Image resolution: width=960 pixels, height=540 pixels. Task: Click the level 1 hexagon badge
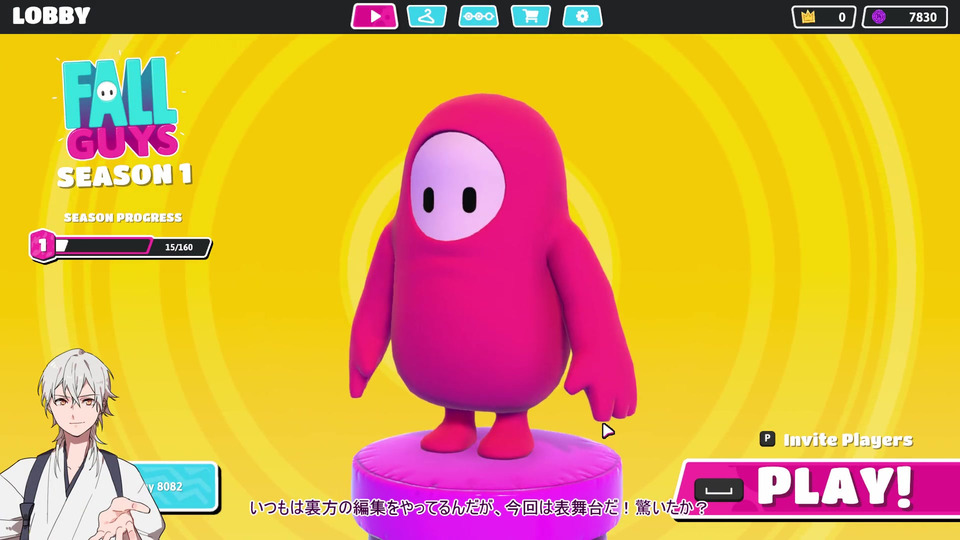42,246
